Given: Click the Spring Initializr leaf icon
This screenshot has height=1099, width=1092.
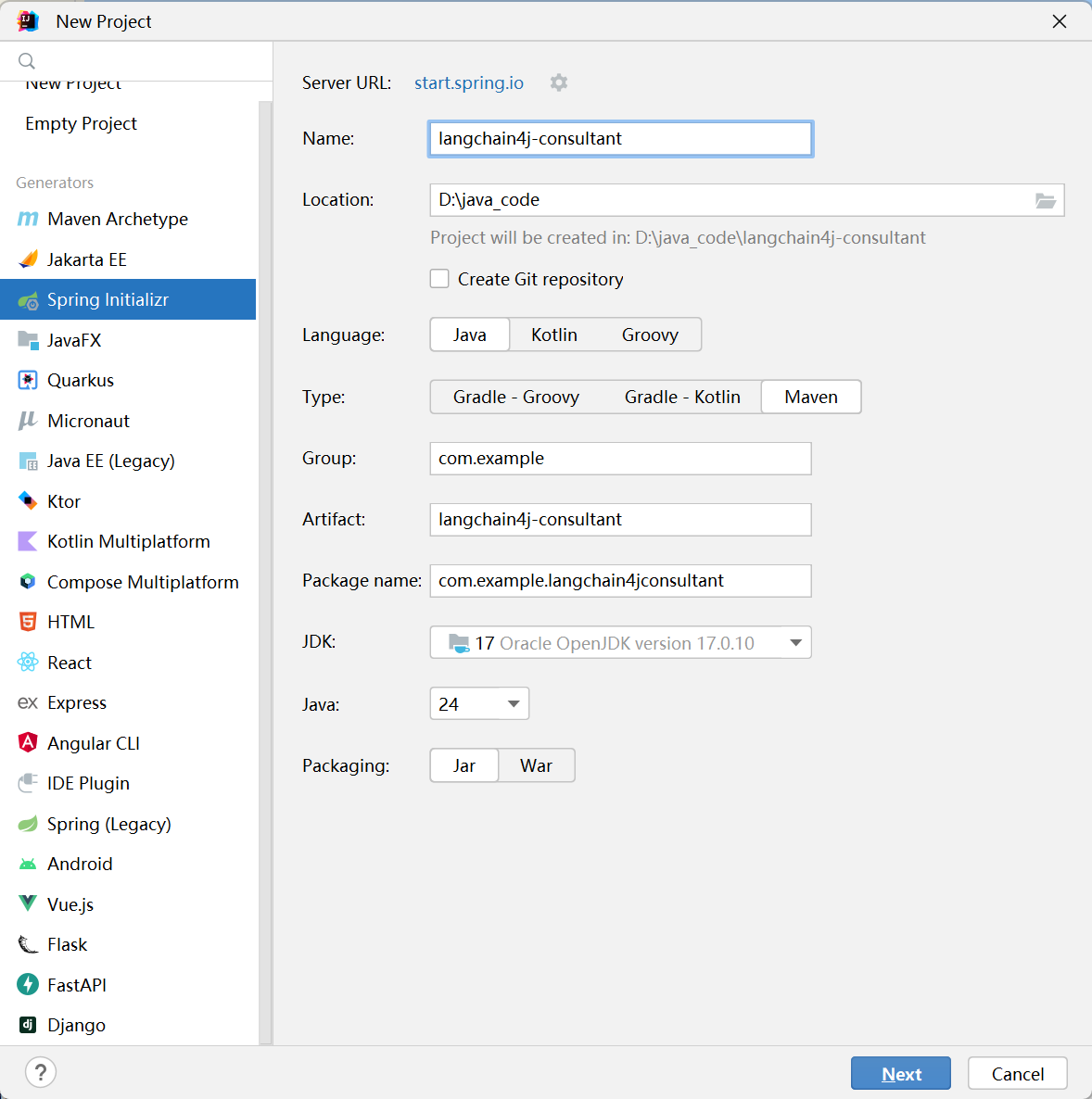Looking at the screenshot, I should coord(28,300).
